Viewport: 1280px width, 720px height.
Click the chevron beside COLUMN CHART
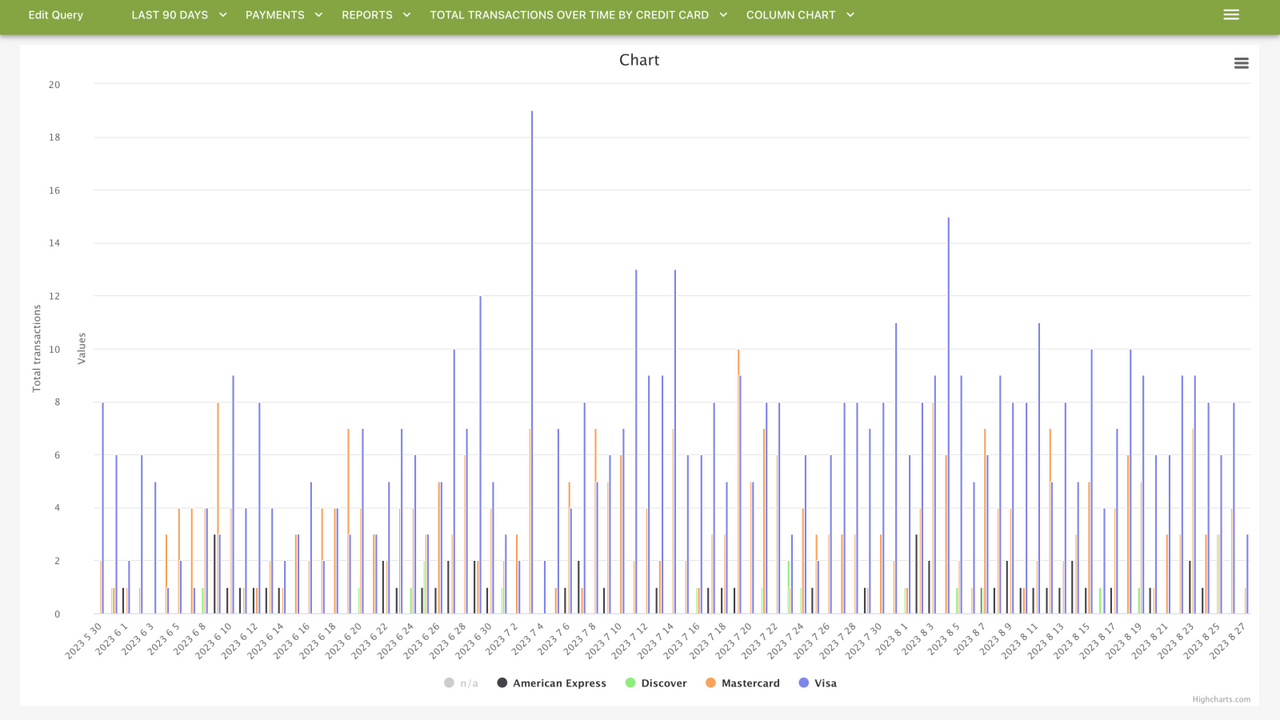(x=850, y=15)
